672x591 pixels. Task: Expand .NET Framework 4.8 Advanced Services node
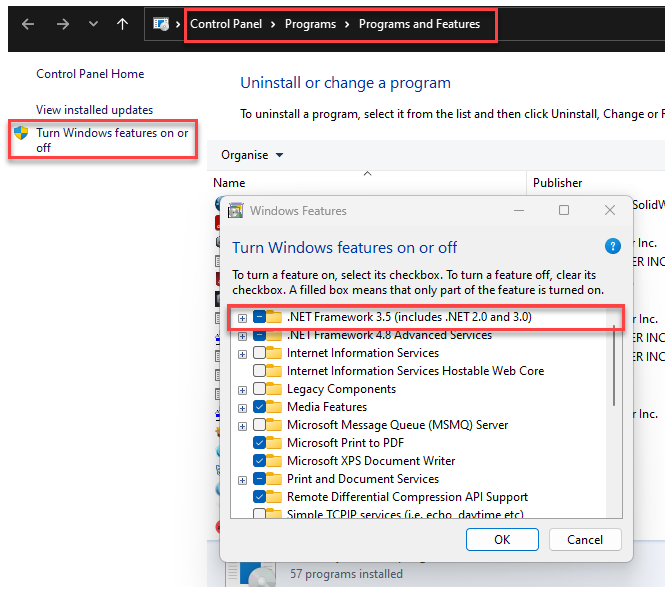pos(243,336)
